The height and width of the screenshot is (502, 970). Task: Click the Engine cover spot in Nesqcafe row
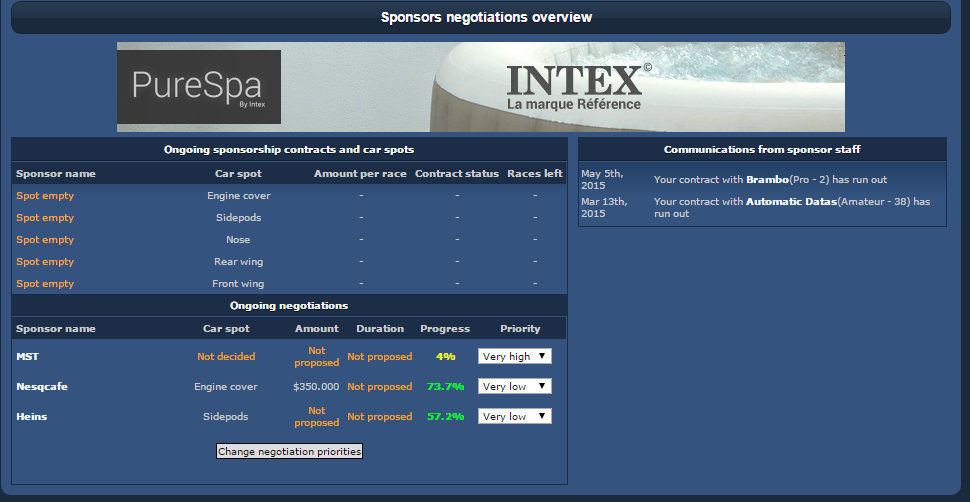point(226,387)
